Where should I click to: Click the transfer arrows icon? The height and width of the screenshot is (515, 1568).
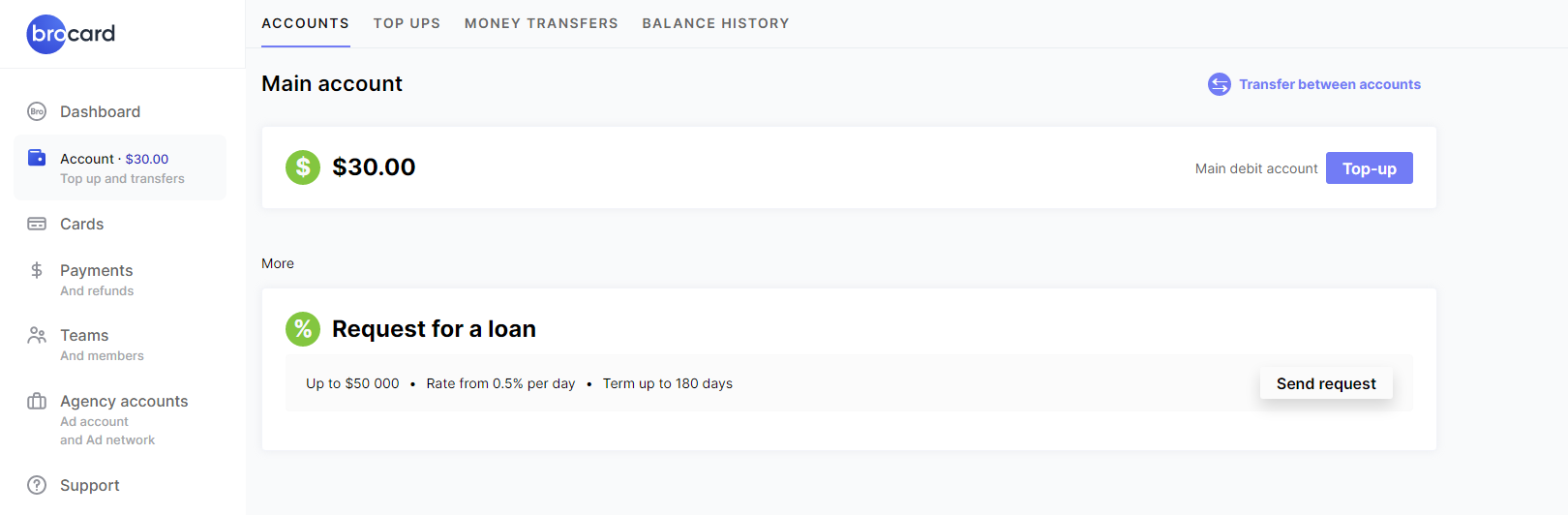click(x=1220, y=84)
